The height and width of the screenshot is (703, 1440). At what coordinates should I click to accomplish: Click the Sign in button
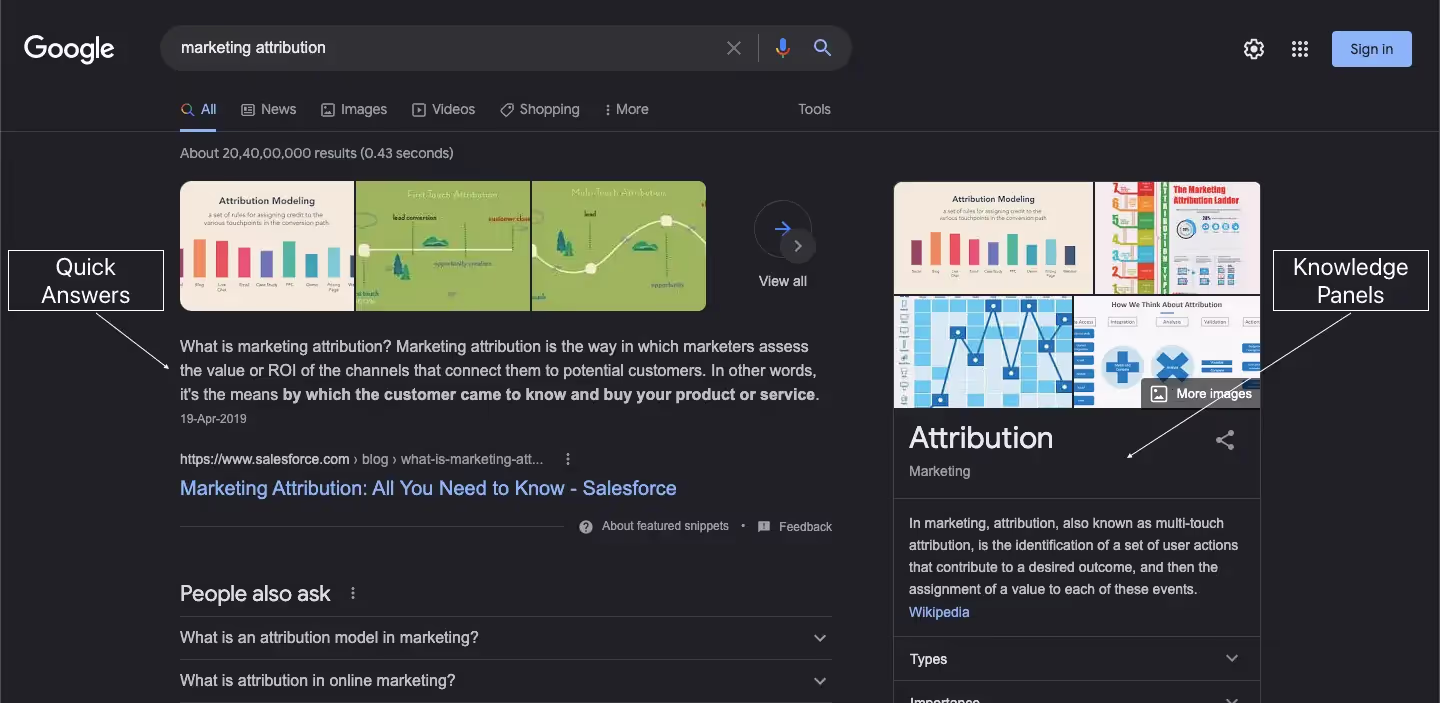tap(1371, 49)
